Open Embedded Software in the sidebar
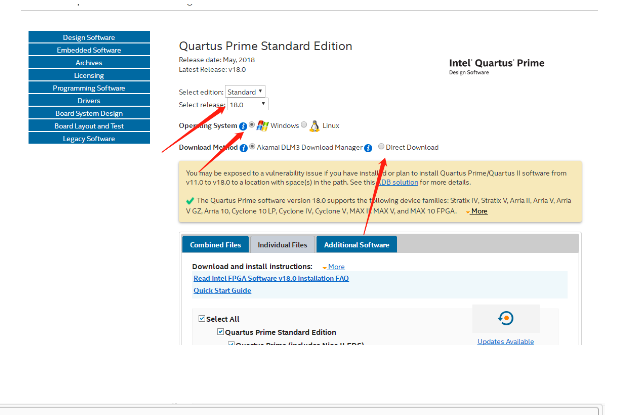This screenshot has width=644, height=415. tap(89, 50)
